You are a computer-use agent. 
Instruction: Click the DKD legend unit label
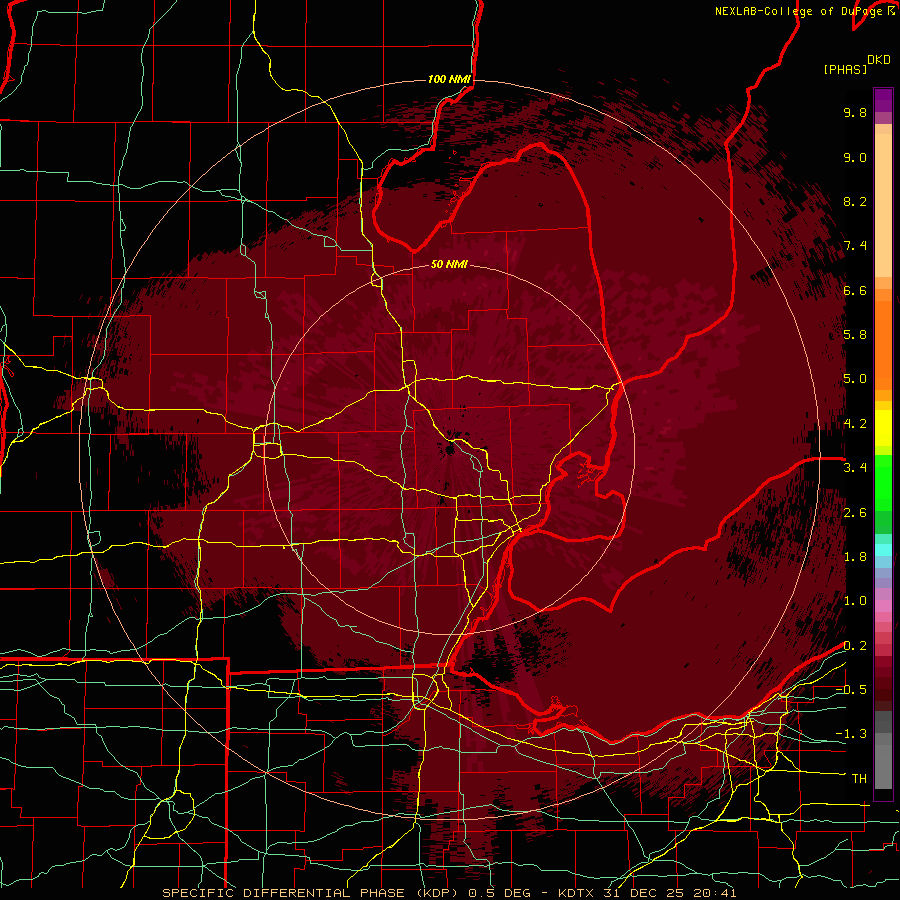(x=879, y=59)
